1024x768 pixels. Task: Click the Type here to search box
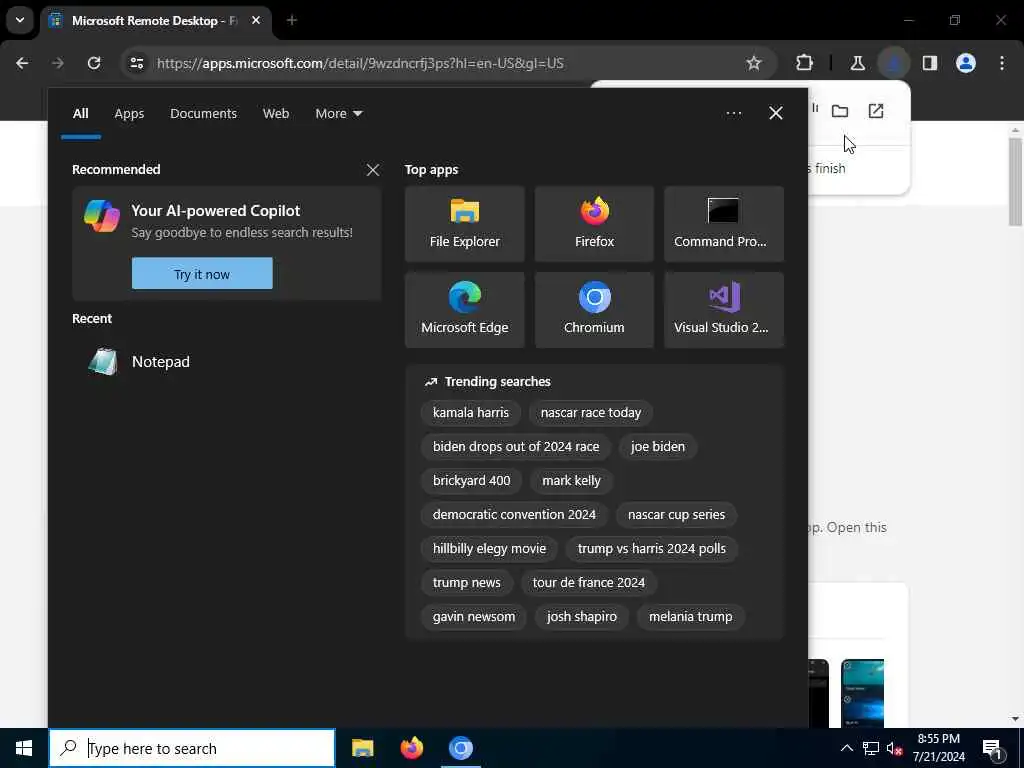192,748
